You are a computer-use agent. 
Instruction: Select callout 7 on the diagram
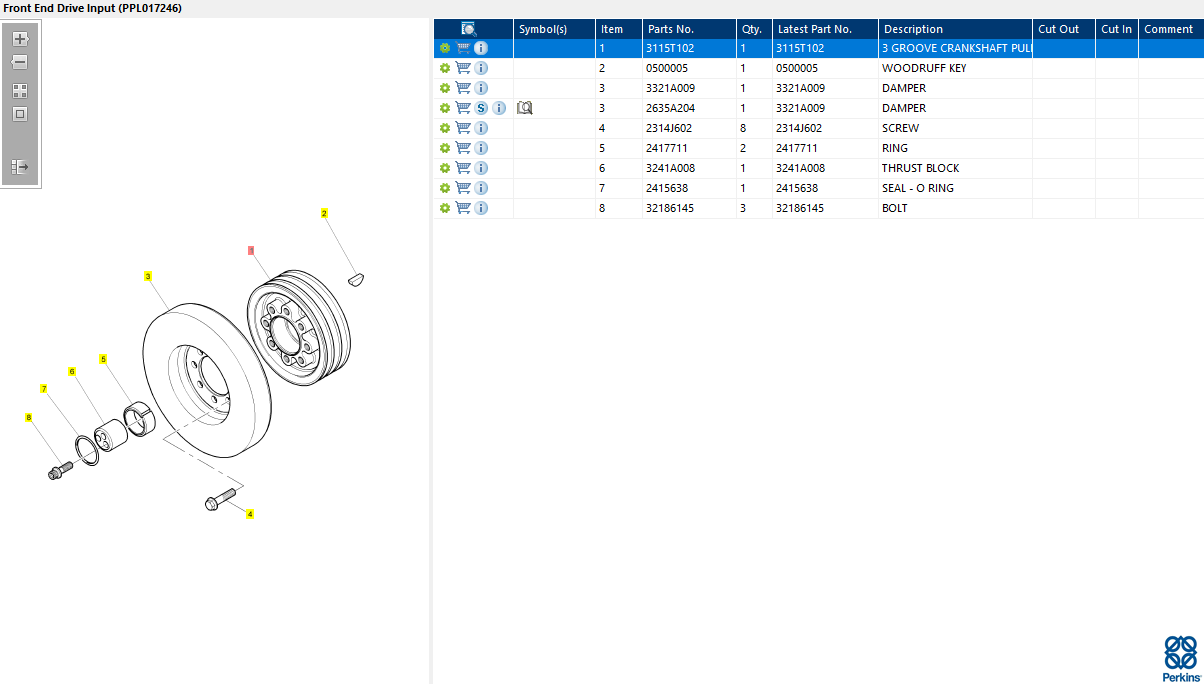(x=44, y=388)
